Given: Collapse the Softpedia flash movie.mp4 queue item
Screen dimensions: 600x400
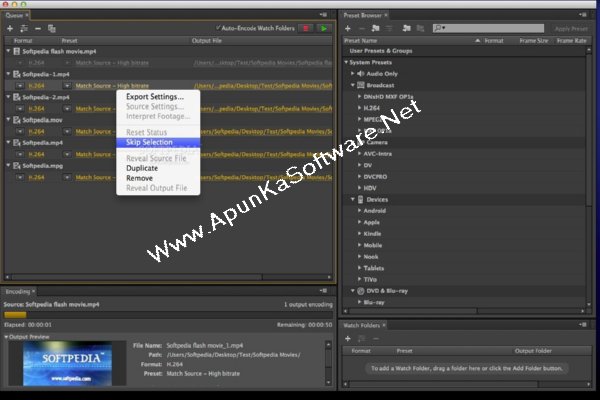Looking at the screenshot, I should (8, 51).
